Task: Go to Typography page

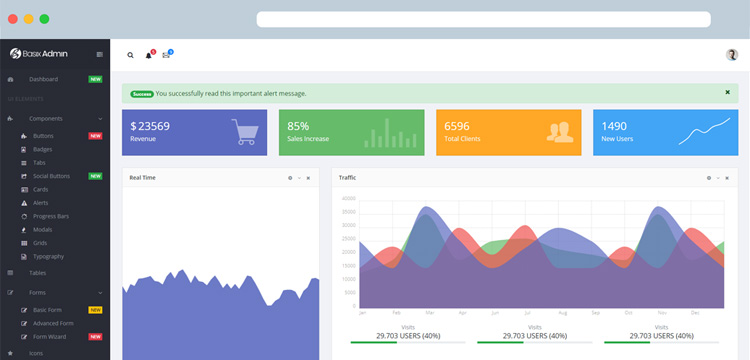Action: click(x=48, y=257)
